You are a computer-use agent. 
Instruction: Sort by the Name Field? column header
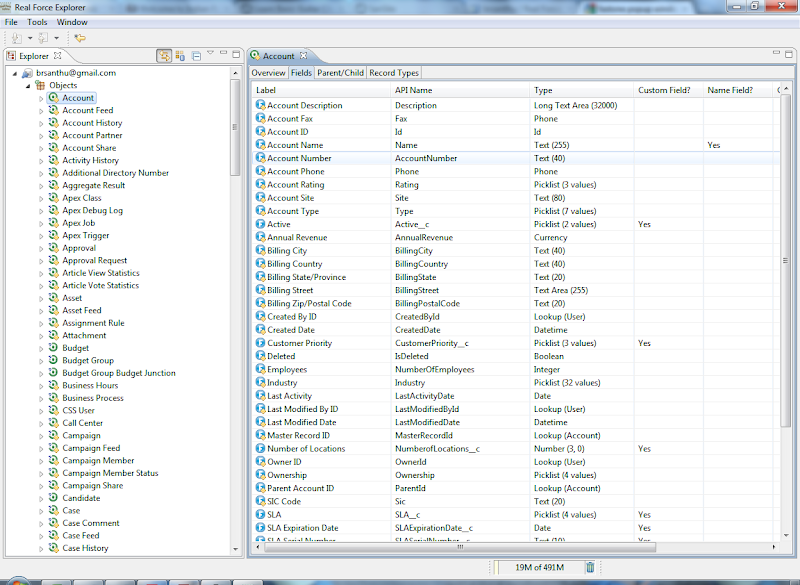(738, 90)
